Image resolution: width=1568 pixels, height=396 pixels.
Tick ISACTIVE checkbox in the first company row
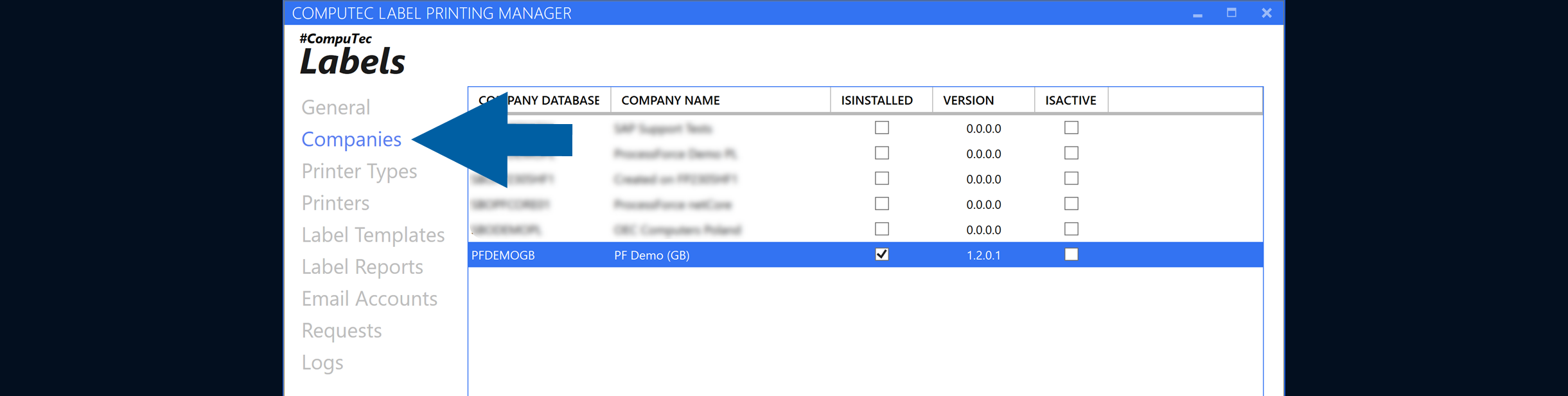1071,128
